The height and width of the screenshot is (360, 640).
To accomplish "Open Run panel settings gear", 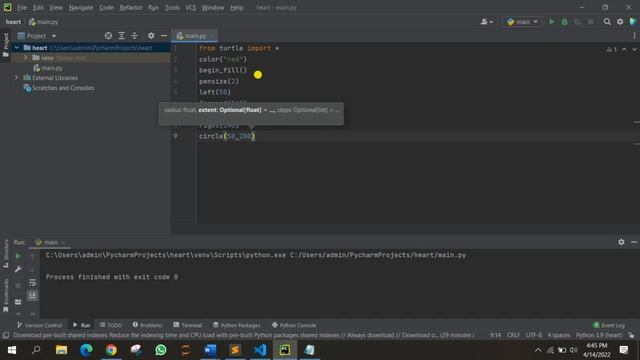I will pos(621,242).
